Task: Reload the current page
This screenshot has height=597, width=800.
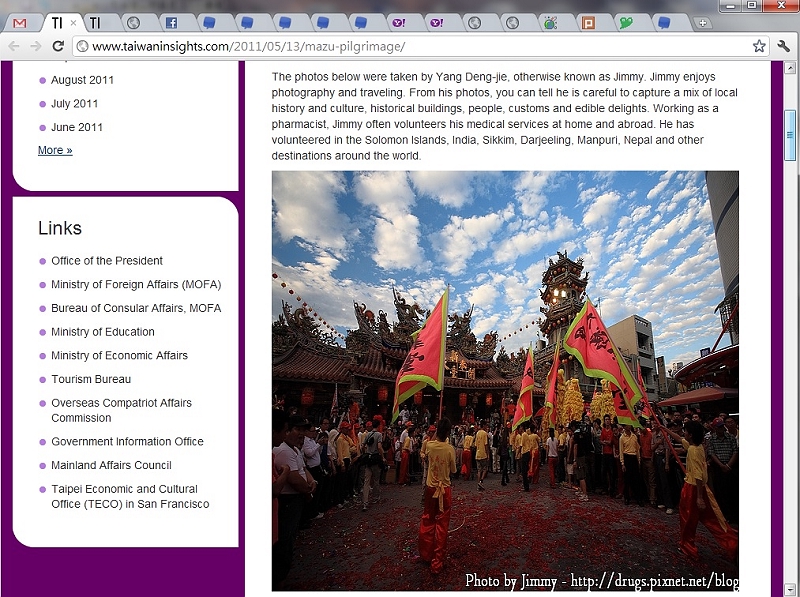Action: (x=58, y=46)
